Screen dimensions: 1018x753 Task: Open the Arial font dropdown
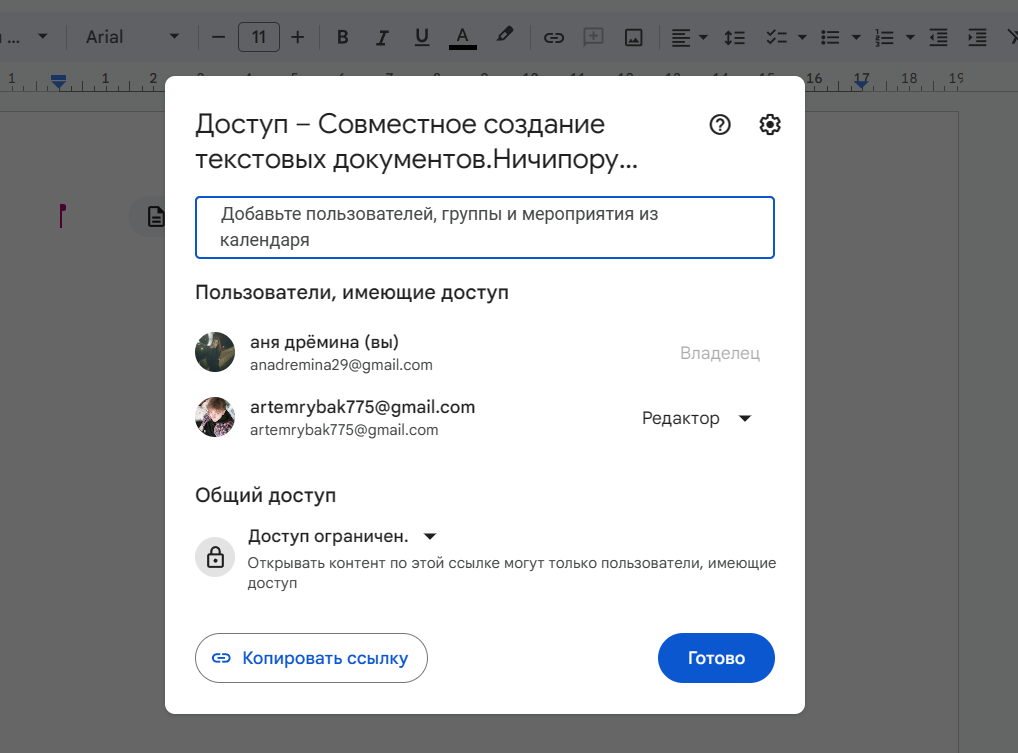(x=132, y=37)
